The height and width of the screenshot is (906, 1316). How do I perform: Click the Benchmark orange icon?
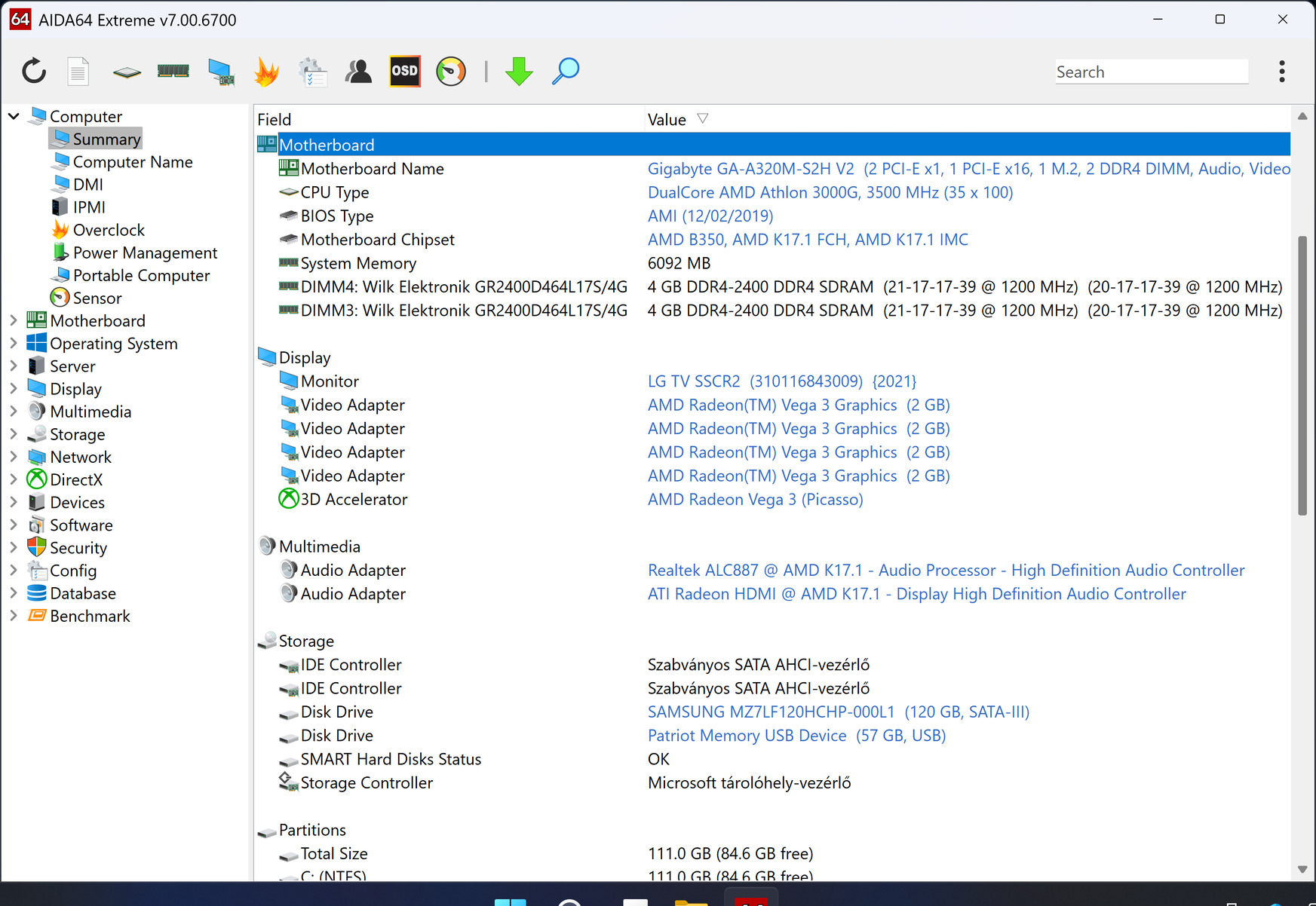pyautogui.click(x=37, y=616)
